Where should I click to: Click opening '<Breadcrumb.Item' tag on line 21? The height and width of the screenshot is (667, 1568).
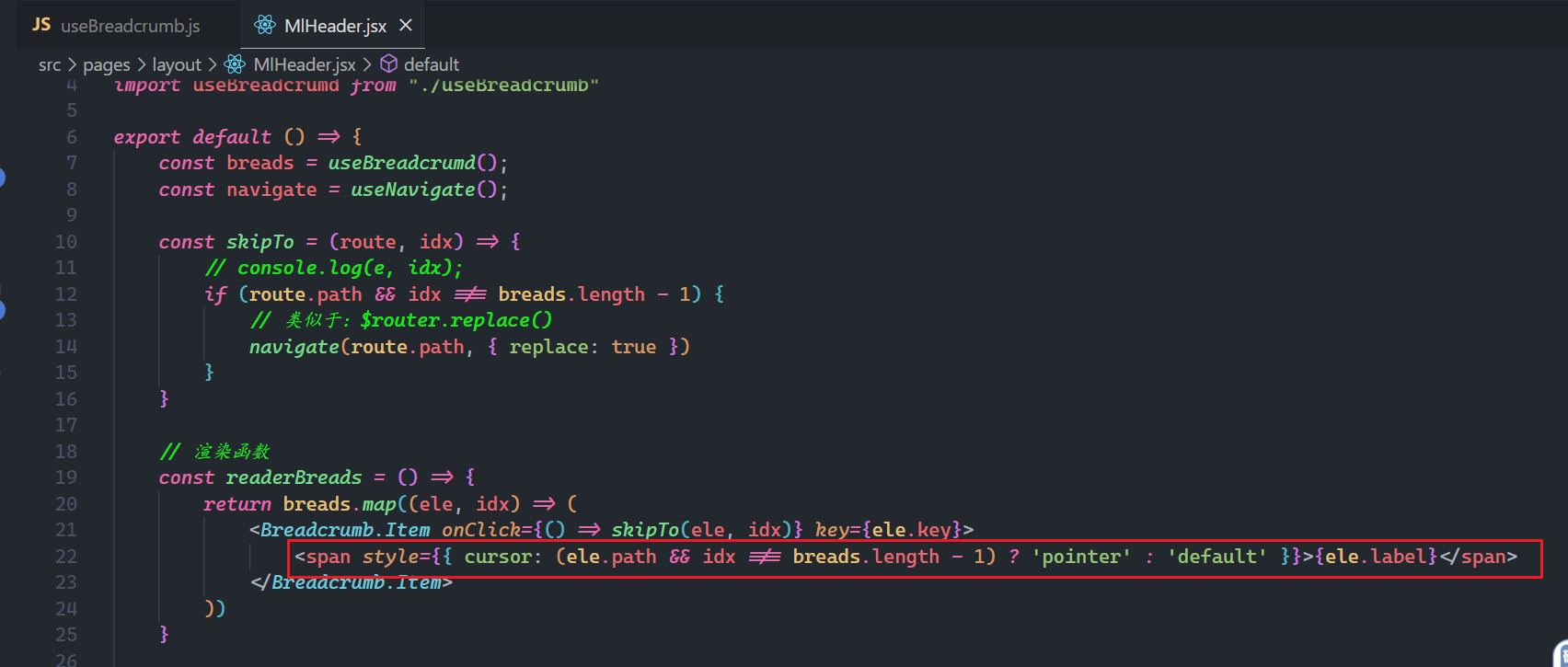pyautogui.click(x=340, y=530)
